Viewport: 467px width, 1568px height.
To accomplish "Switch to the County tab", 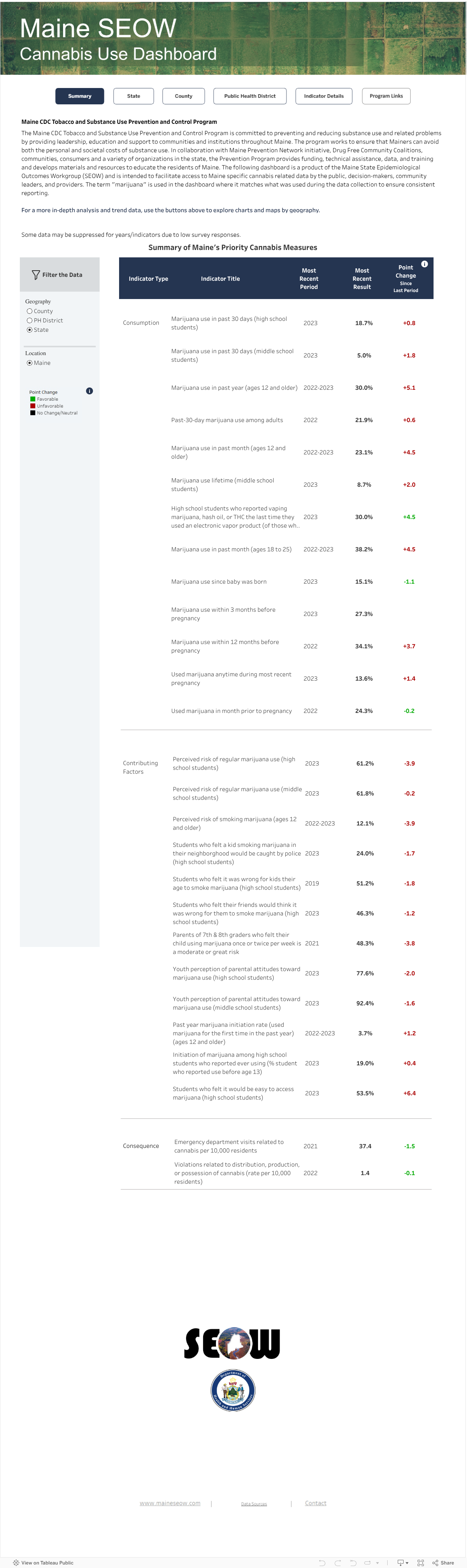I will [184, 96].
